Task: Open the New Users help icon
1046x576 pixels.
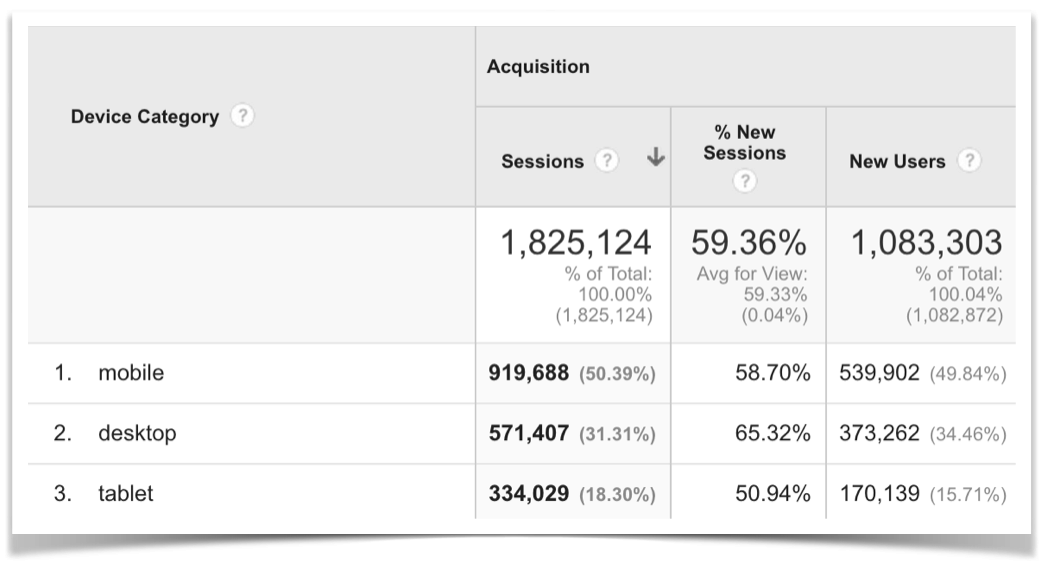Action: tap(967, 161)
